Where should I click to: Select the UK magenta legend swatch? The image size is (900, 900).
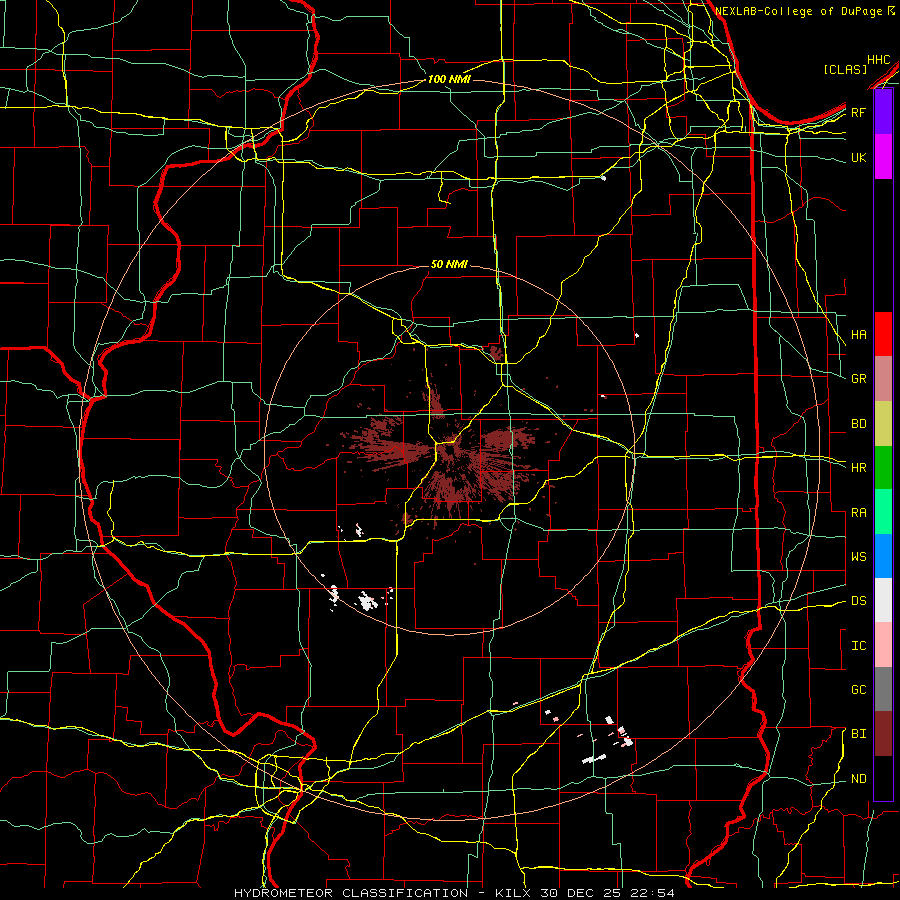[883, 157]
